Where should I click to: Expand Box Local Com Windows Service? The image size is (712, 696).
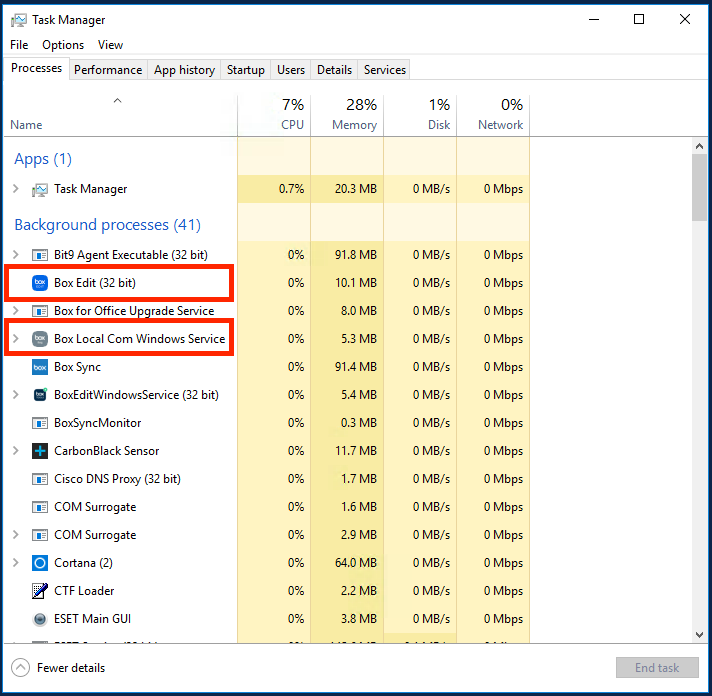click(x=16, y=339)
